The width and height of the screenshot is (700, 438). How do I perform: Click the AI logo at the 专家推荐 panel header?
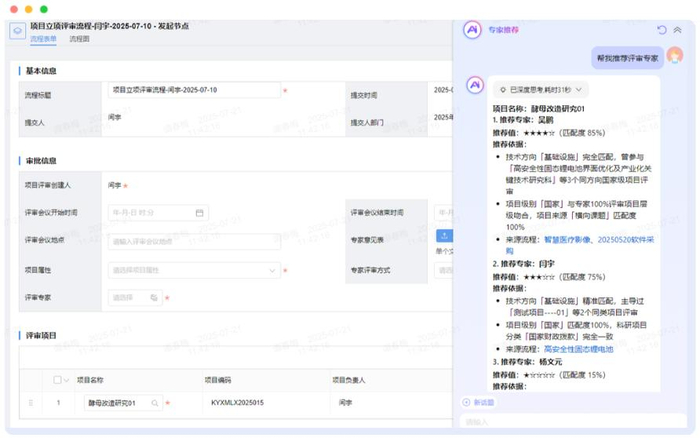472,30
